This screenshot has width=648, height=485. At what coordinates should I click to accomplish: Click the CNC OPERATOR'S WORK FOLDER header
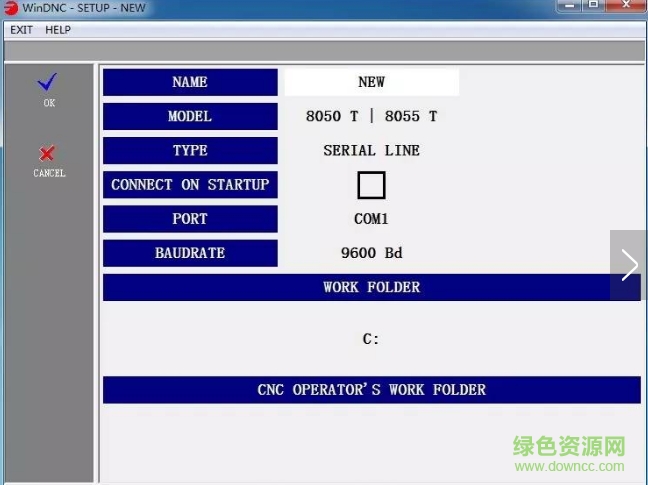(372, 390)
